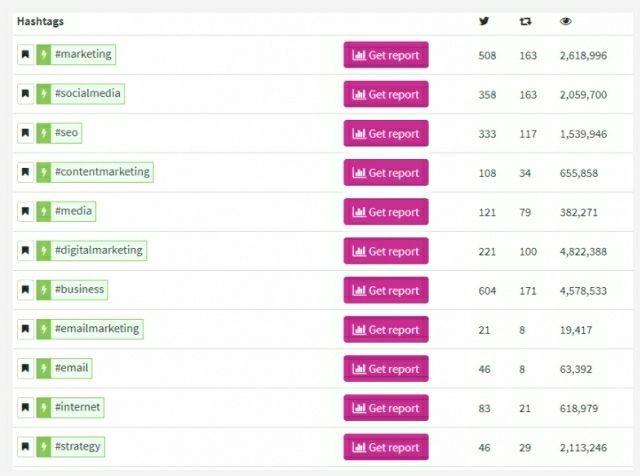Sort by Twitter bird column icon

tap(484, 21)
